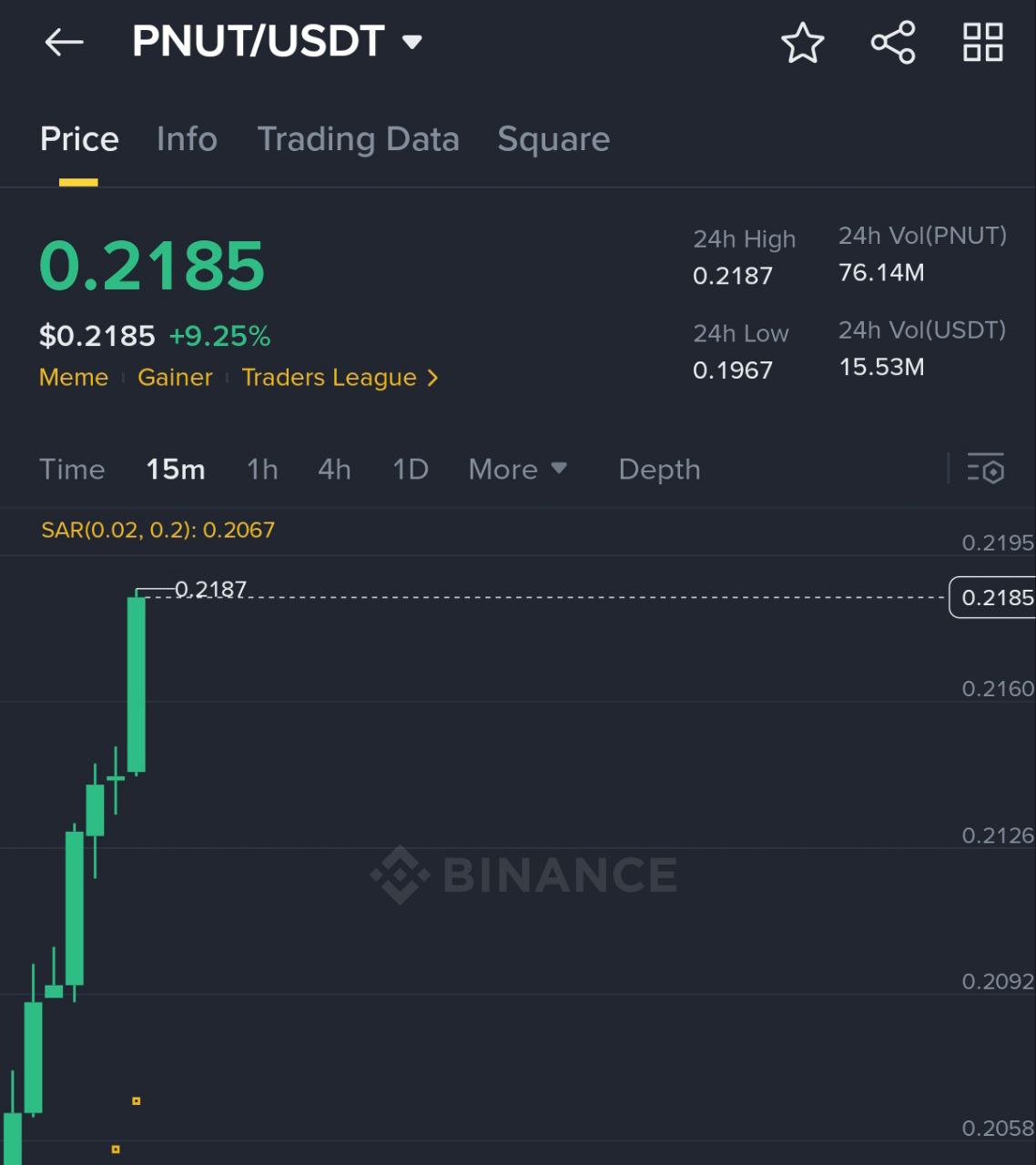
Task: Select the 4h interval
Action: (334, 469)
